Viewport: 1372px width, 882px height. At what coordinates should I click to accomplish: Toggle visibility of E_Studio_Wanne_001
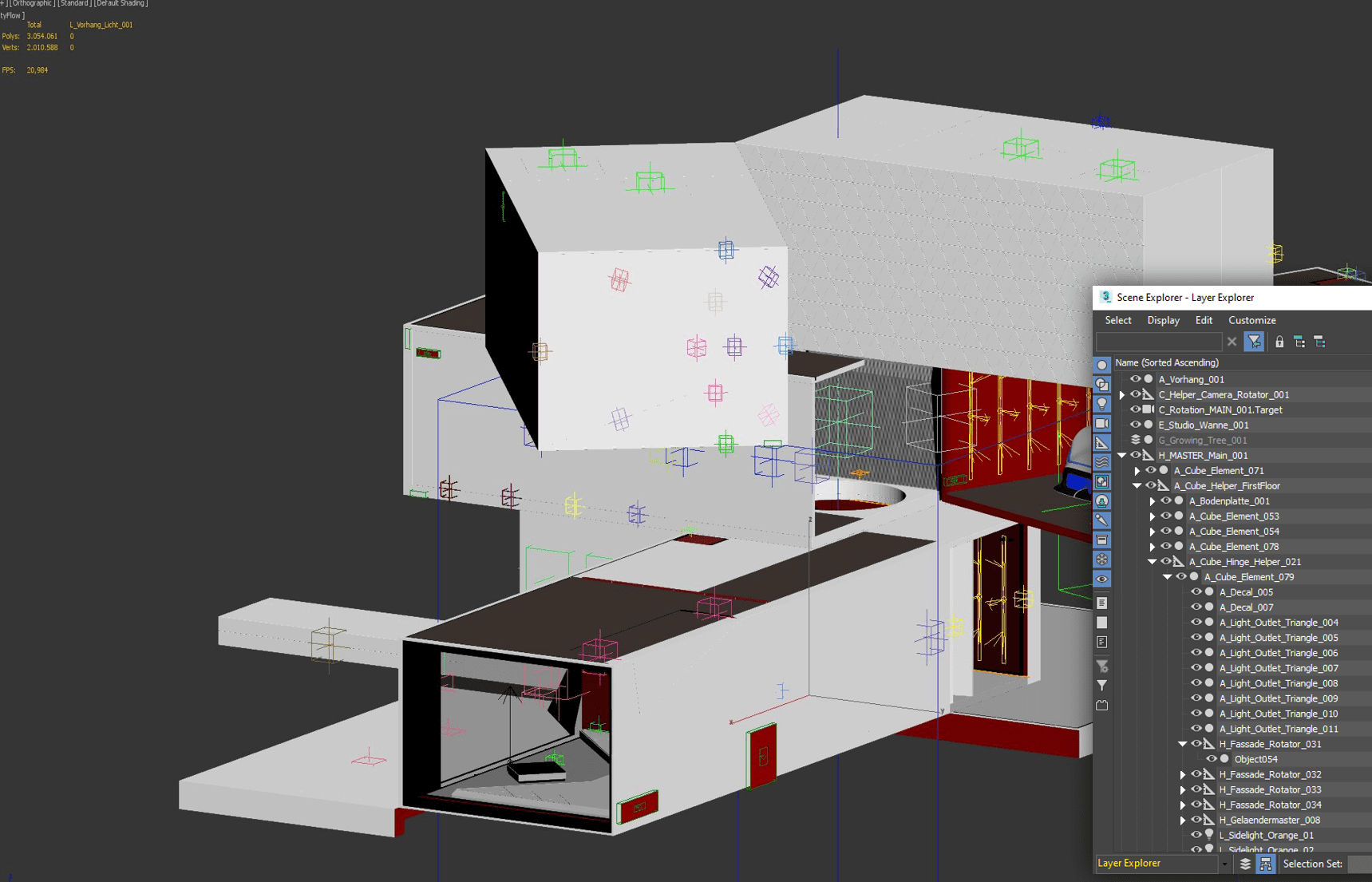click(1135, 425)
